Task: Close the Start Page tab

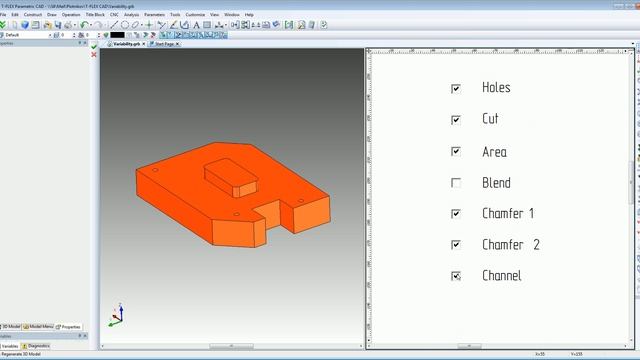Action: (178, 44)
